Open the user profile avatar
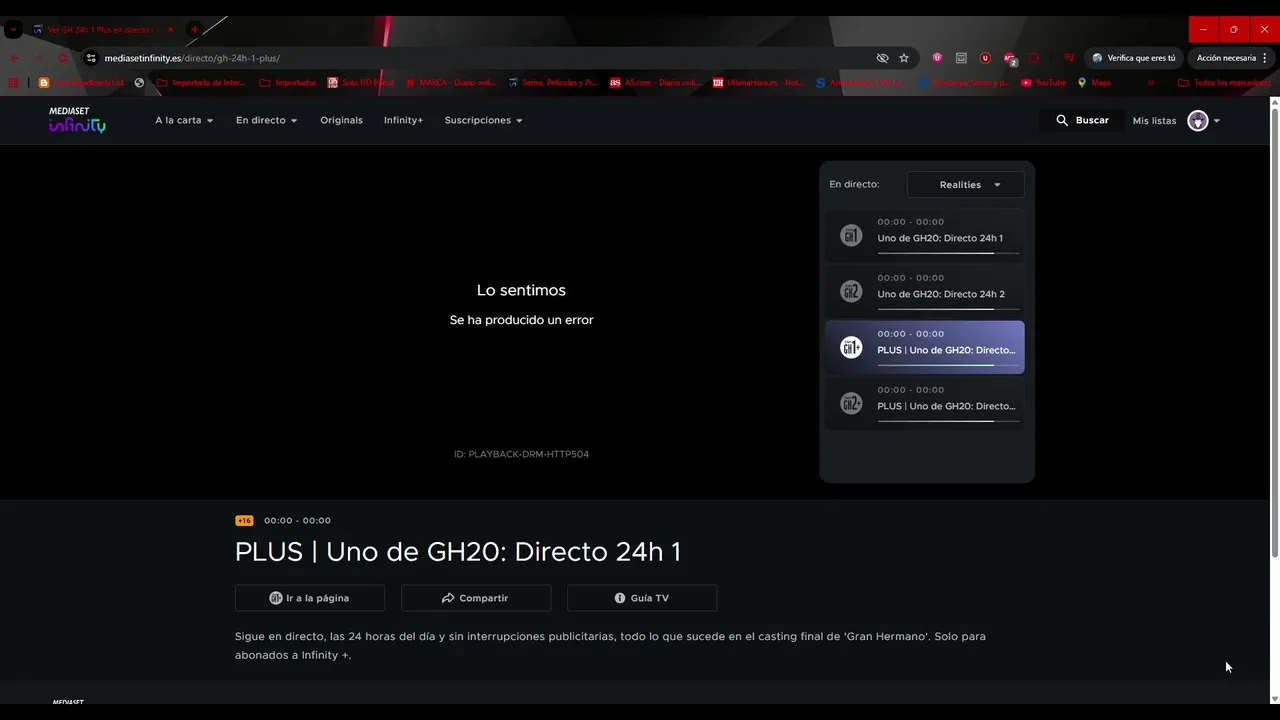This screenshot has height=720, width=1280. (x=1197, y=120)
